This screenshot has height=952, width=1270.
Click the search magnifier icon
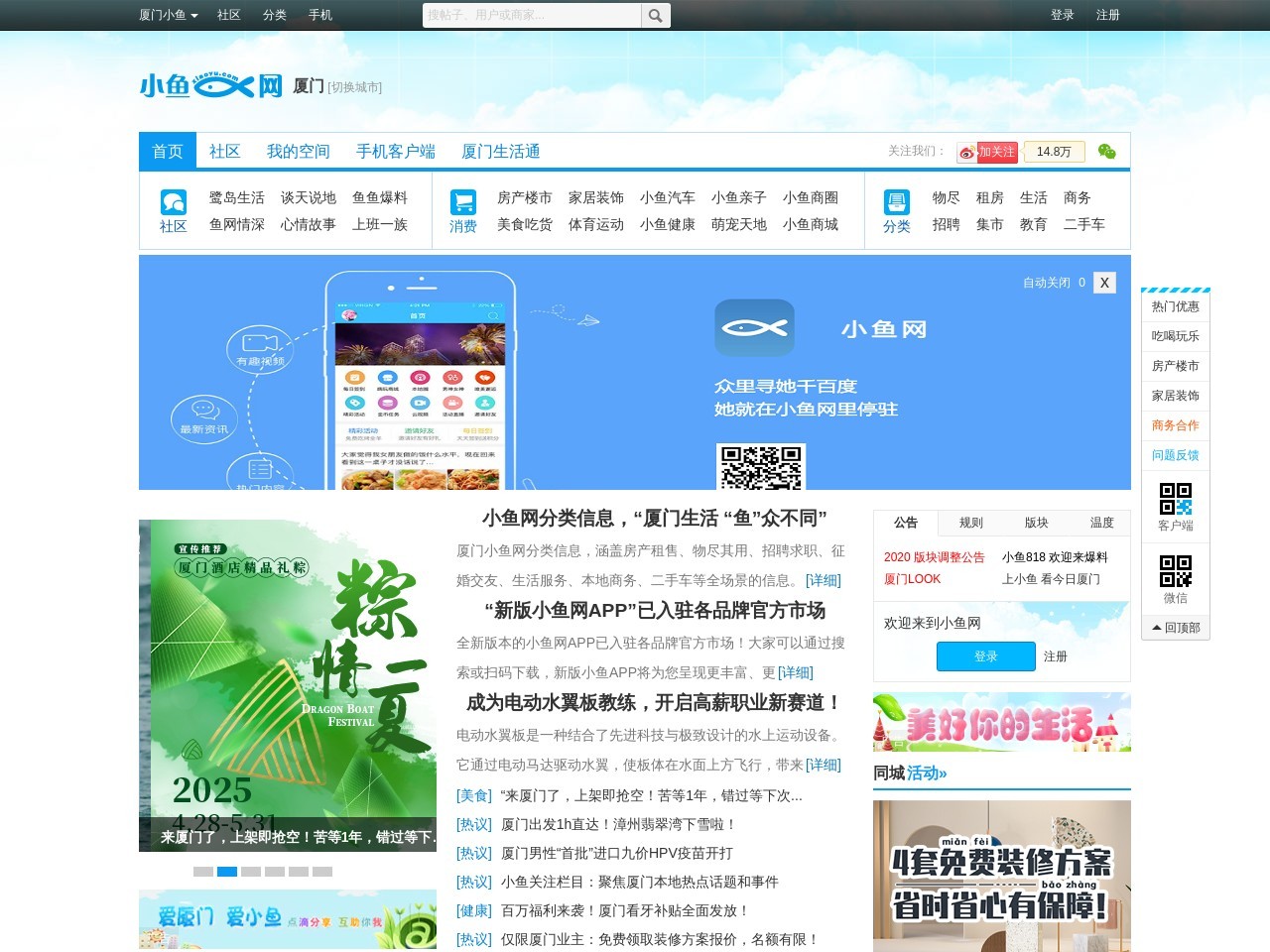[656, 15]
